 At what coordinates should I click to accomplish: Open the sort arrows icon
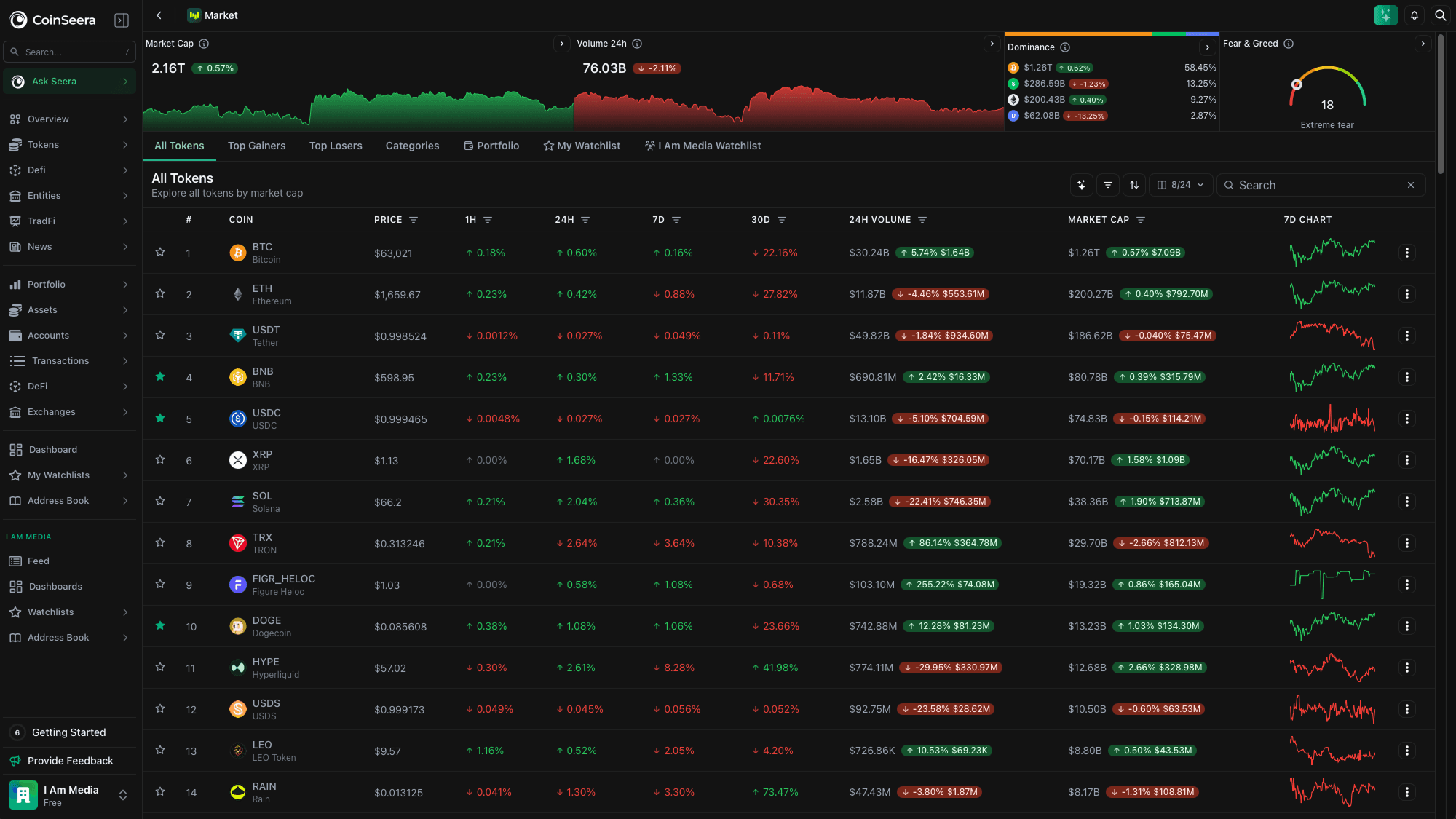pyautogui.click(x=1134, y=185)
